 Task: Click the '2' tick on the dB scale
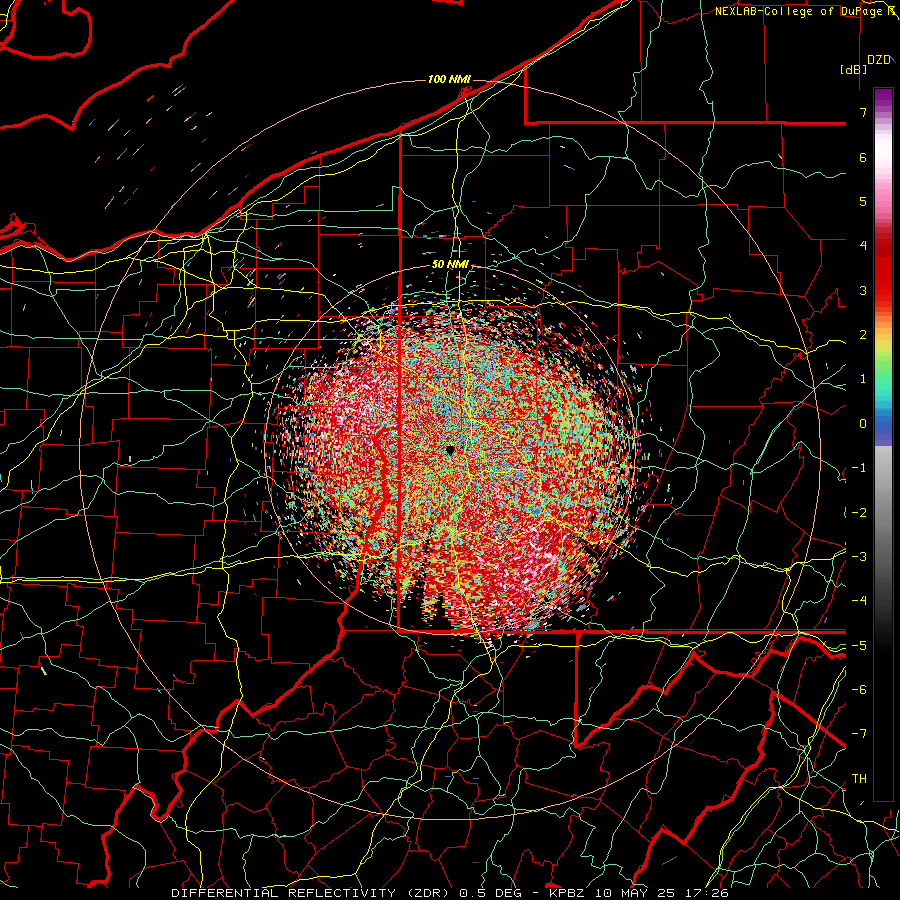(x=863, y=335)
